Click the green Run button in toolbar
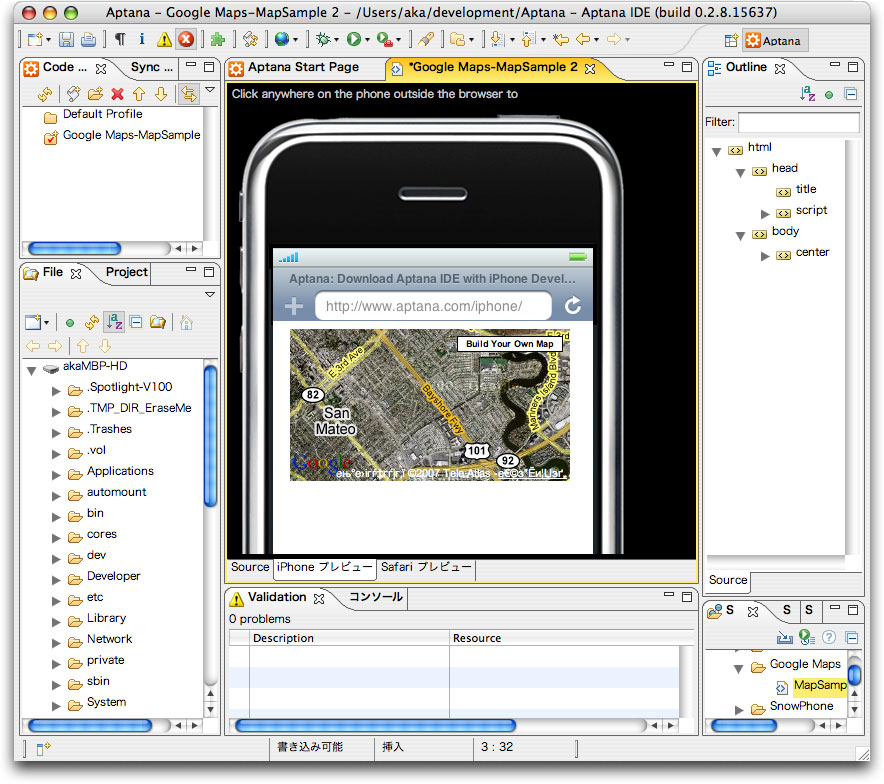This screenshot has width=884, height=784. pyautogui.click(x=353, y=40)
